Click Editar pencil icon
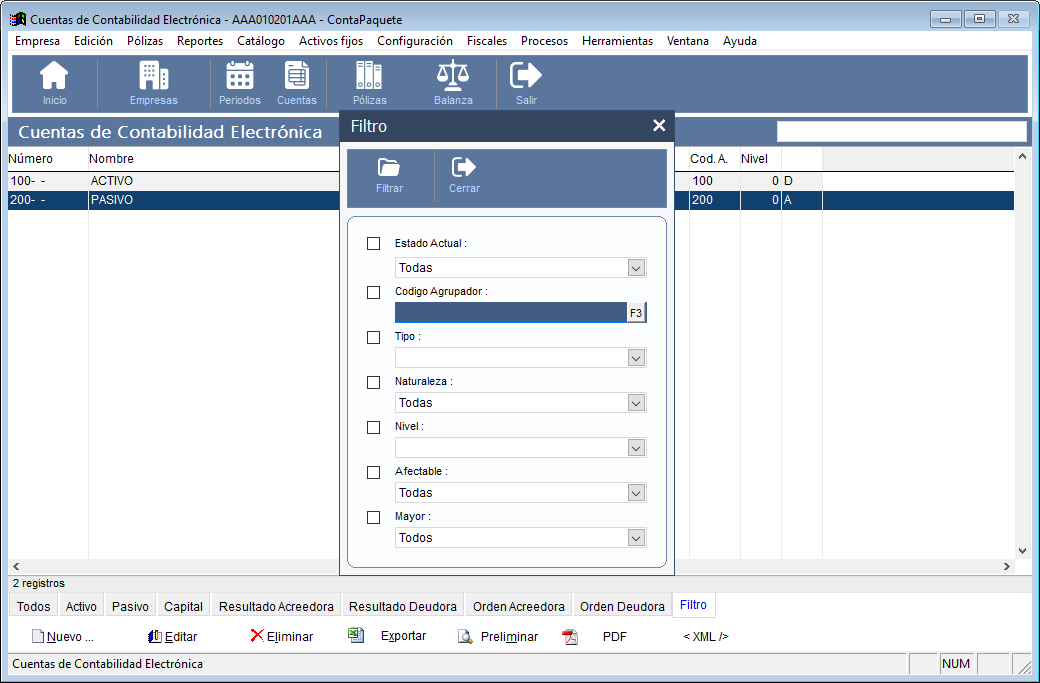Image resolution: width=1040 pixels, height=683 pixels. pyautogui.click(x=155, y=637)
